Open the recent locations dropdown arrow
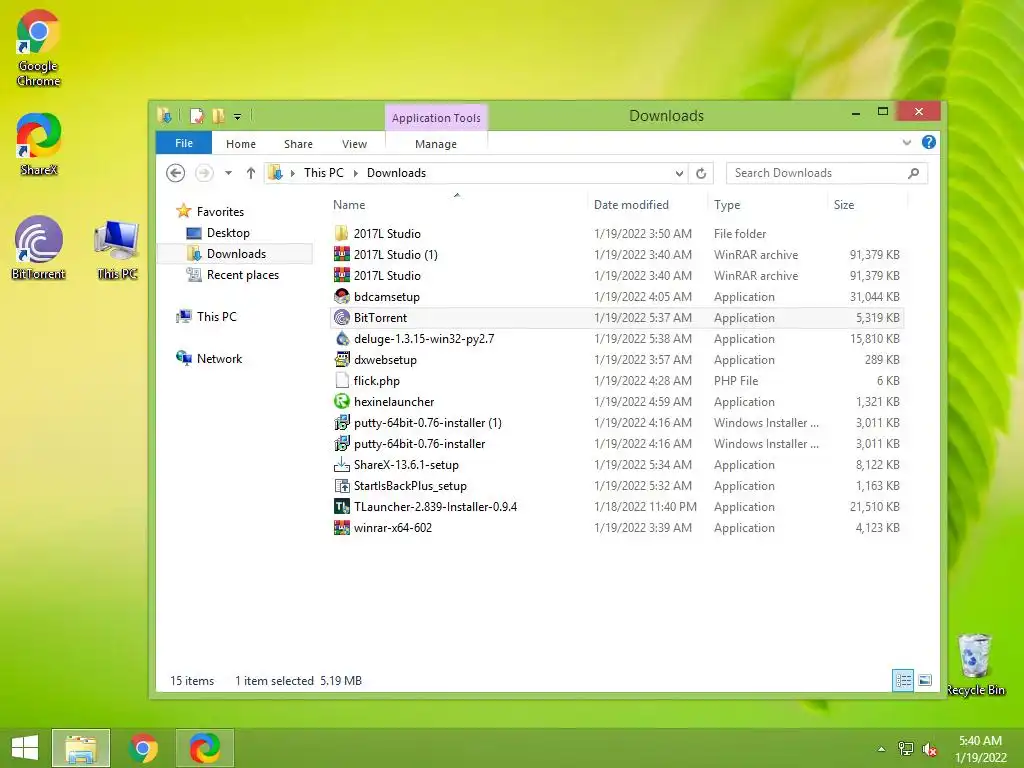Viewport: 1024px width, 768px height. tap(229, 173)
